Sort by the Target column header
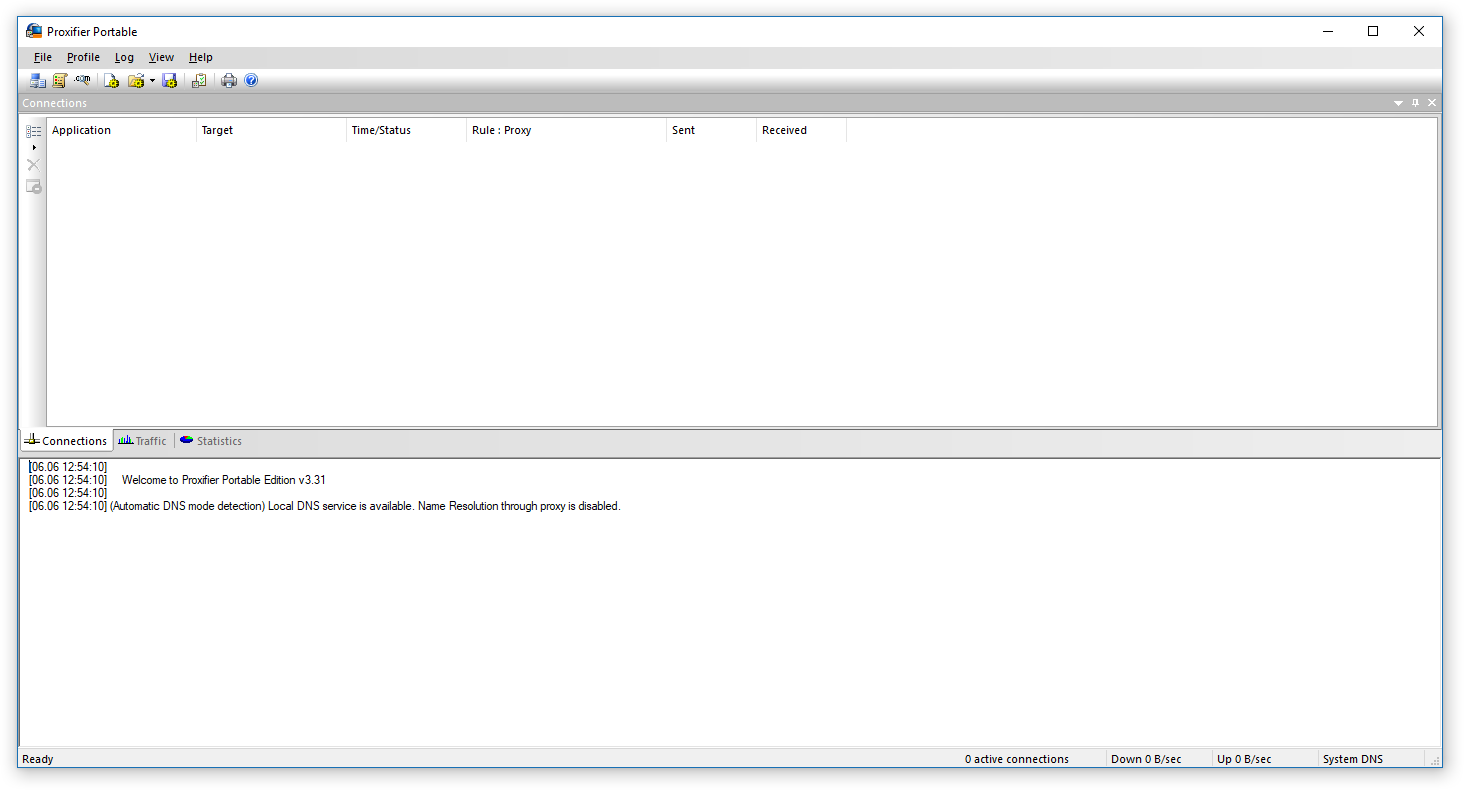Viewport: 1464px width, 790px height. coord(271,130)
